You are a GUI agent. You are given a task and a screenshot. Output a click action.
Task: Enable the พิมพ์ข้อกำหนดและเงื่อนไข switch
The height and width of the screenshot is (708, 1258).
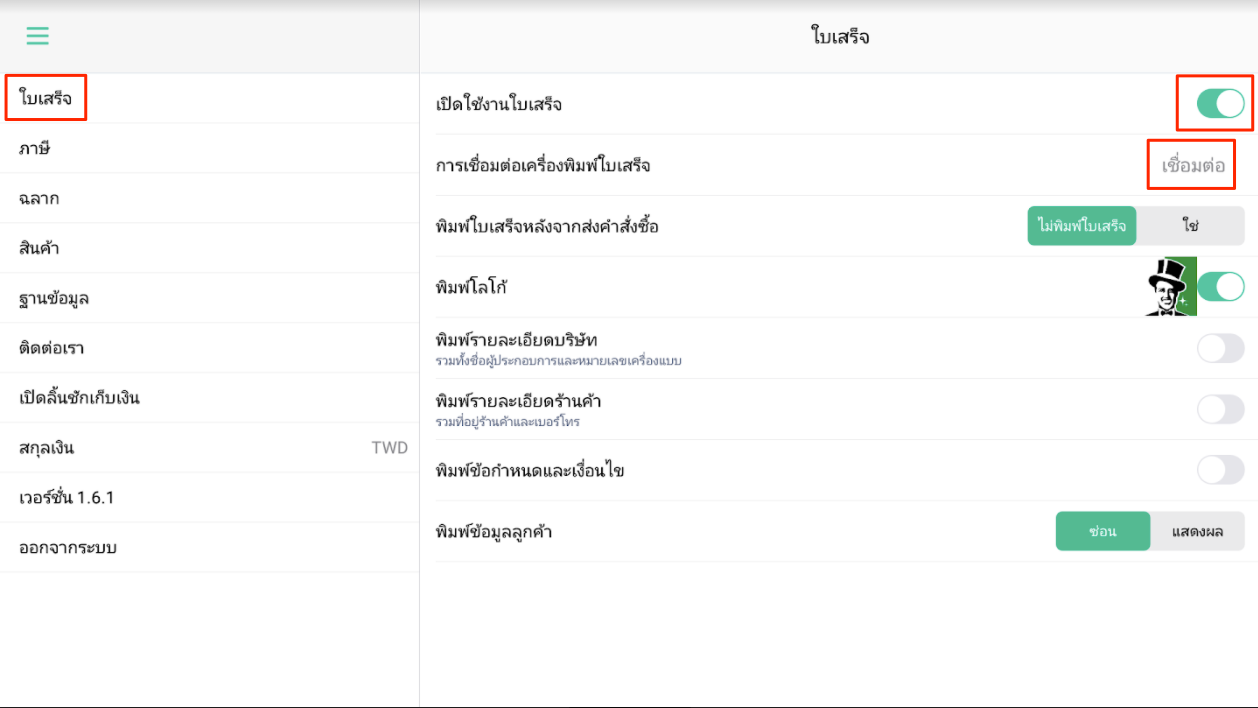click(x=1221, y=470)
